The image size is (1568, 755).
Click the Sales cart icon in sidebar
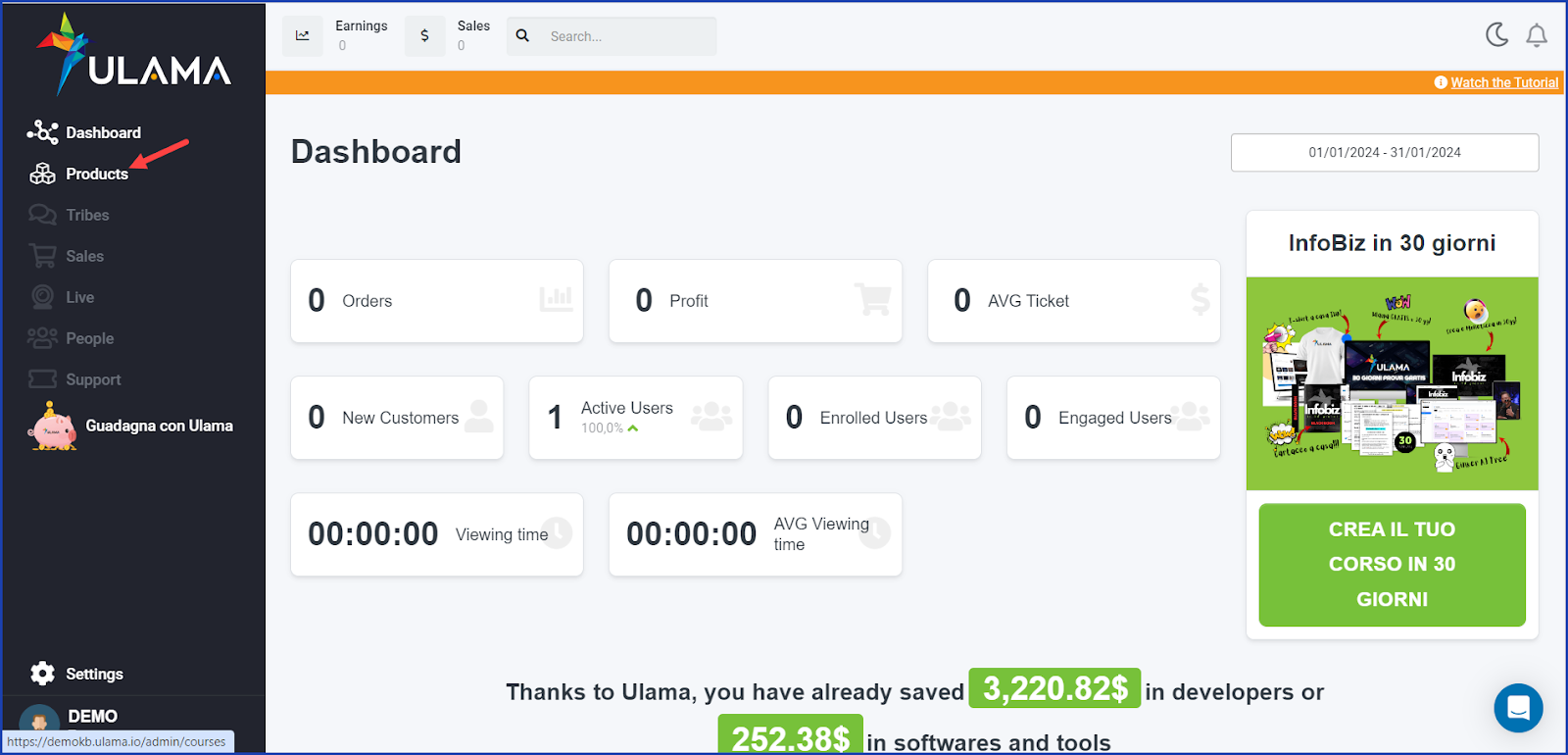tap(42, 256)
